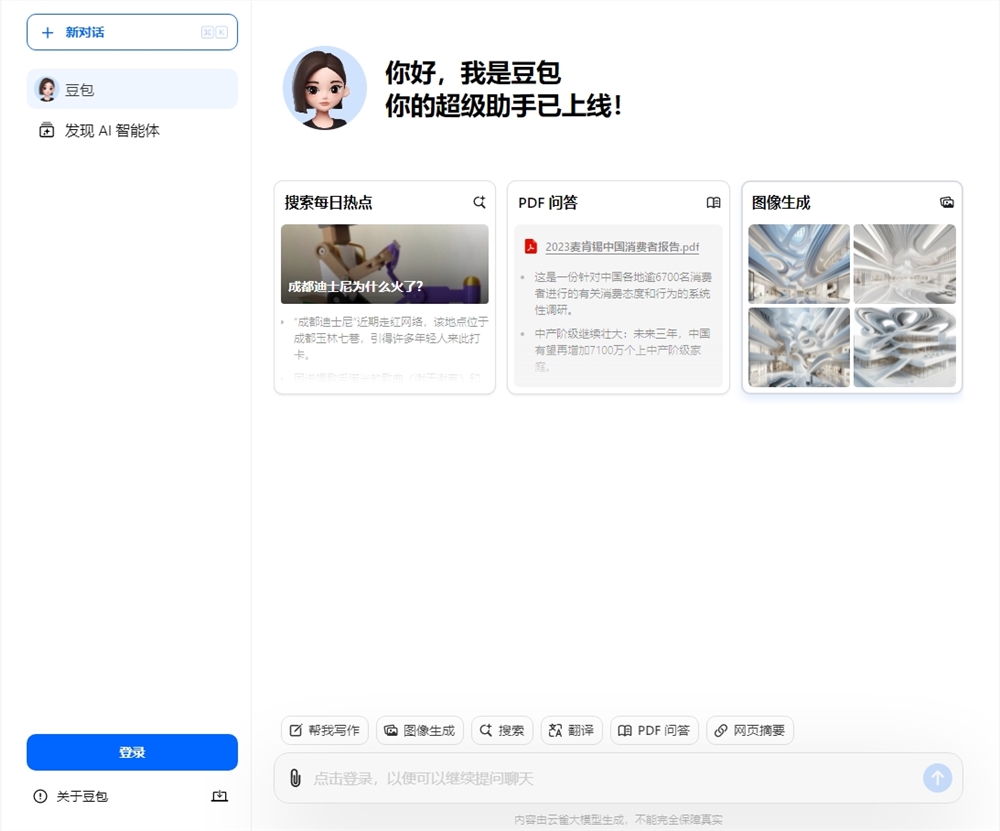Select 豆包 in the sidebar
Viewport: 1000px width, 831px height.
pyautogui.click(x=131, y=88)
